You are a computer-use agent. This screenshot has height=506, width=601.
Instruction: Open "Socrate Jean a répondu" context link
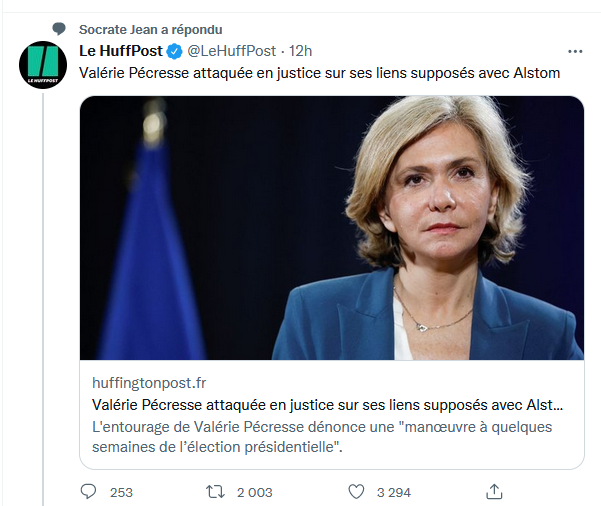click(x=151, y=28)
